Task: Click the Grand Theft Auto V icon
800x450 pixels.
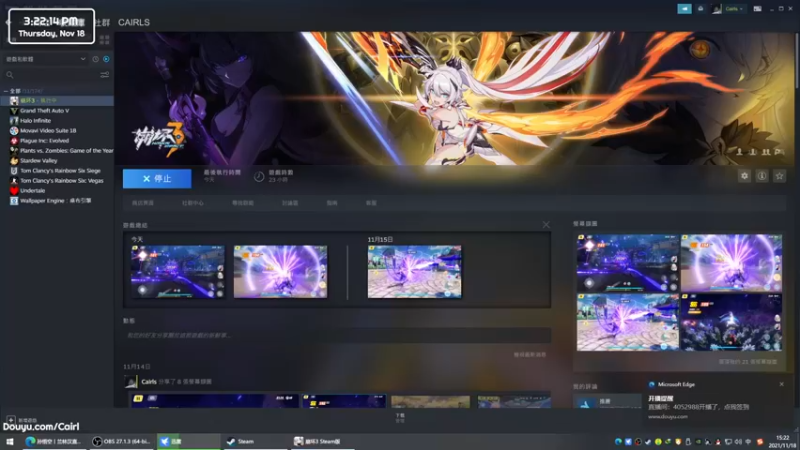Action: 14,111
